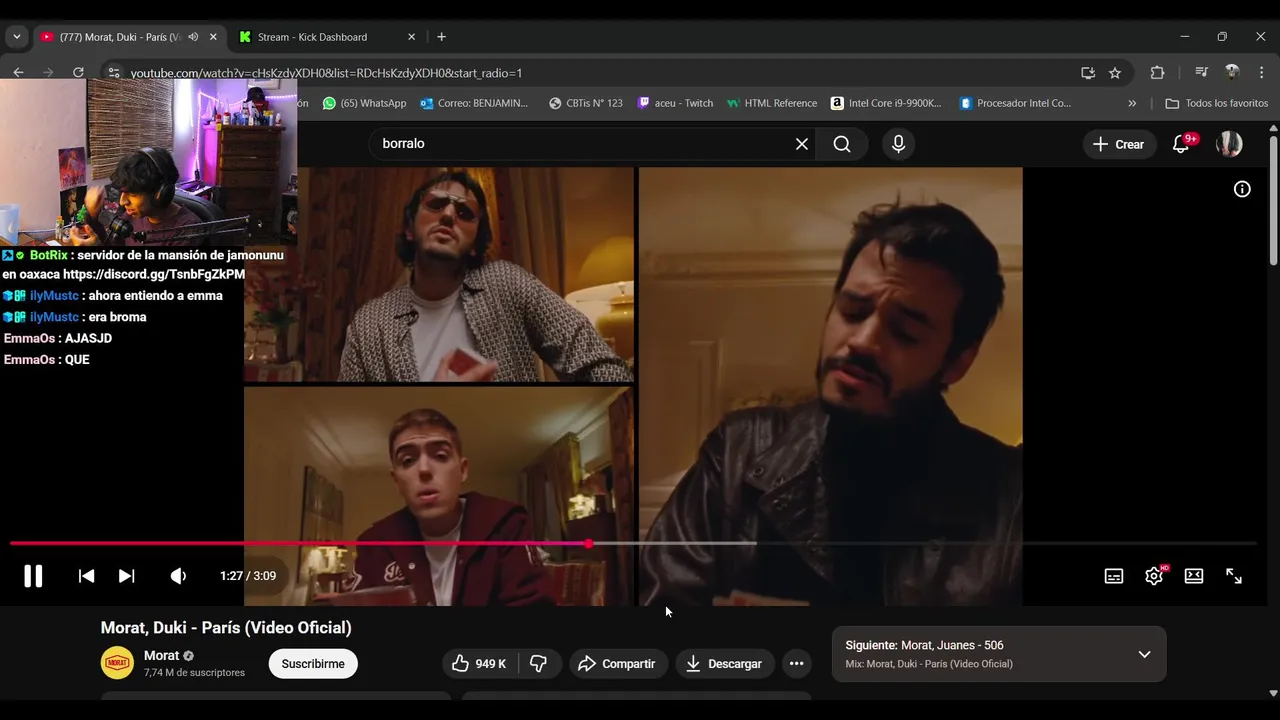Open the Todos los favoritos folder
This screenshot has height=720, width=1280.
(x=1216, y=103)
